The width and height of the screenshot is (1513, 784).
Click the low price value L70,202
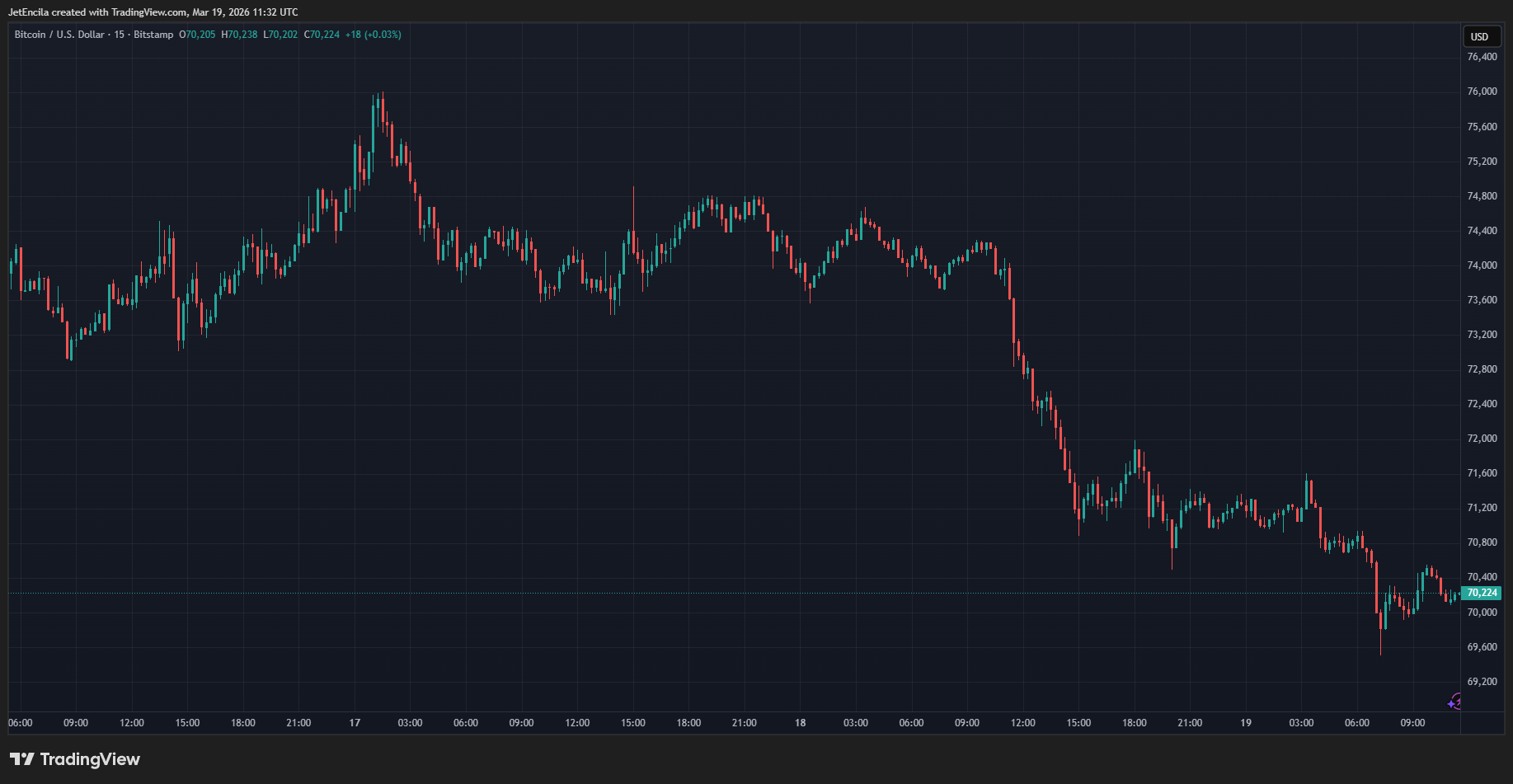tap(280, 35)
